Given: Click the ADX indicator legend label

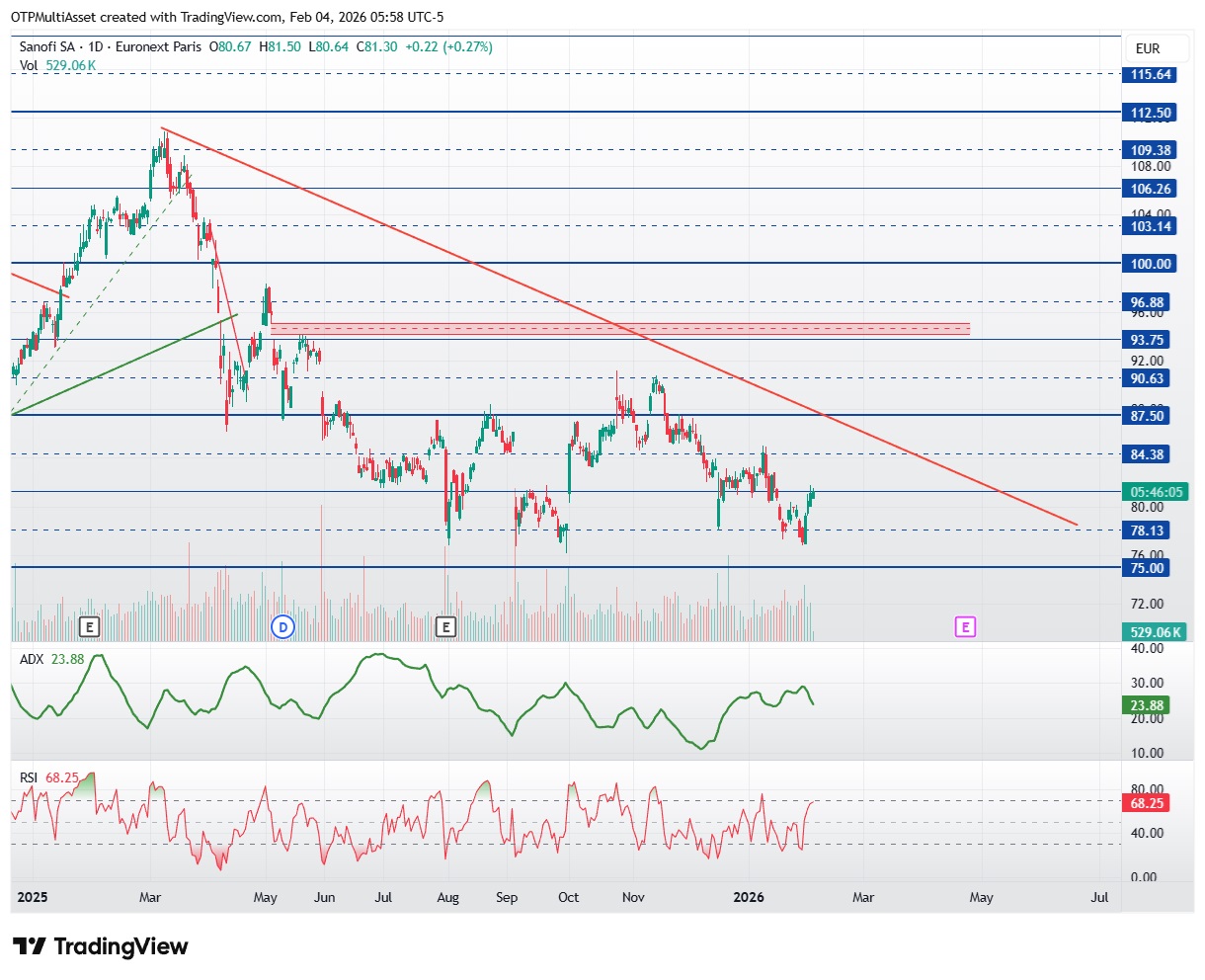Looking at the screenshot, I should coord(32,660).
